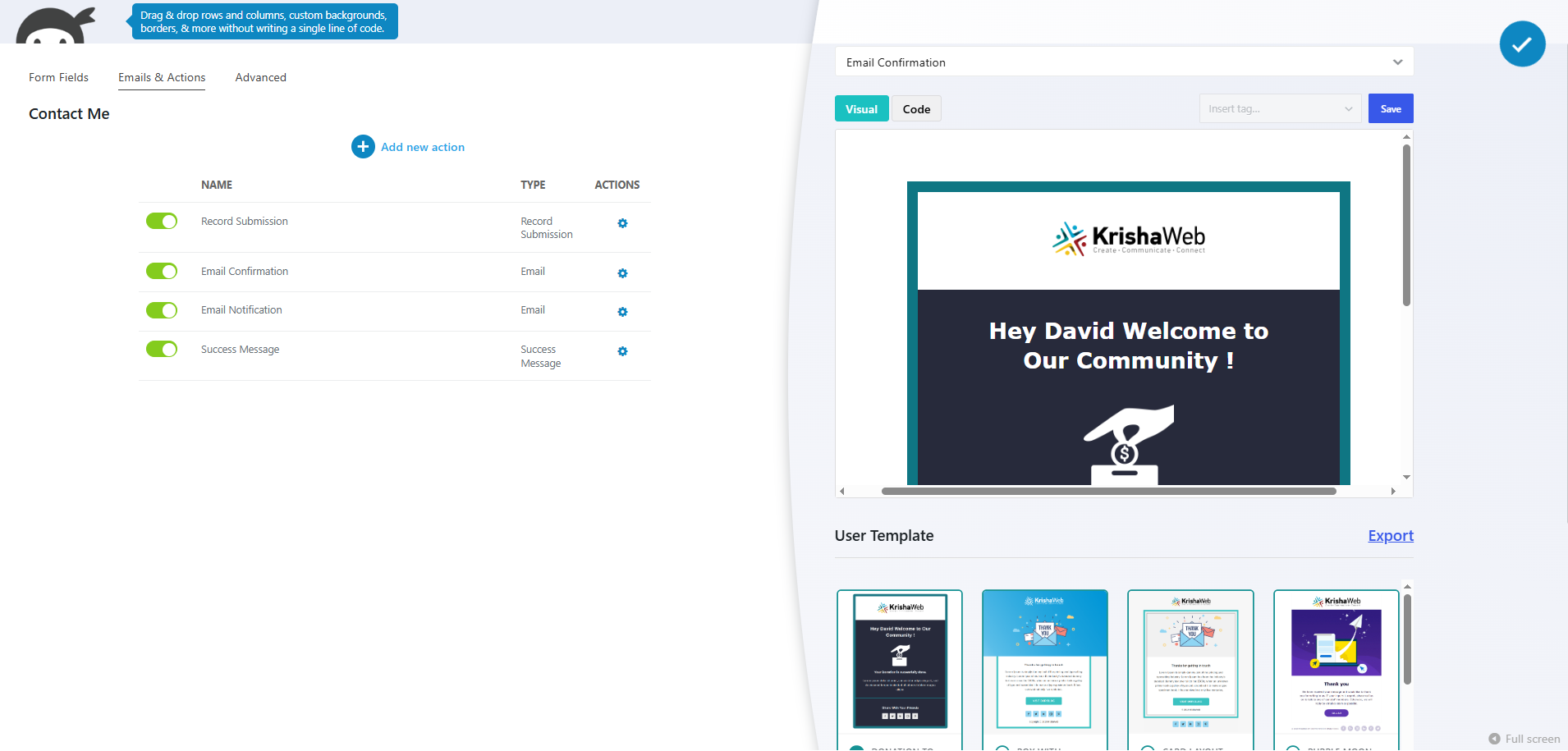Toggle the Email Confirmation action off

pos(162,271)
